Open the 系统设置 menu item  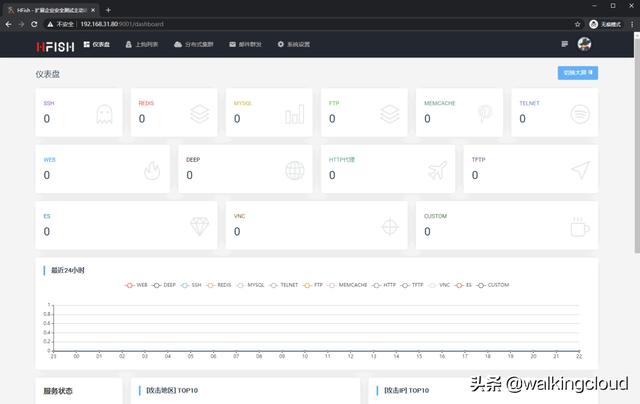point(293,44)
